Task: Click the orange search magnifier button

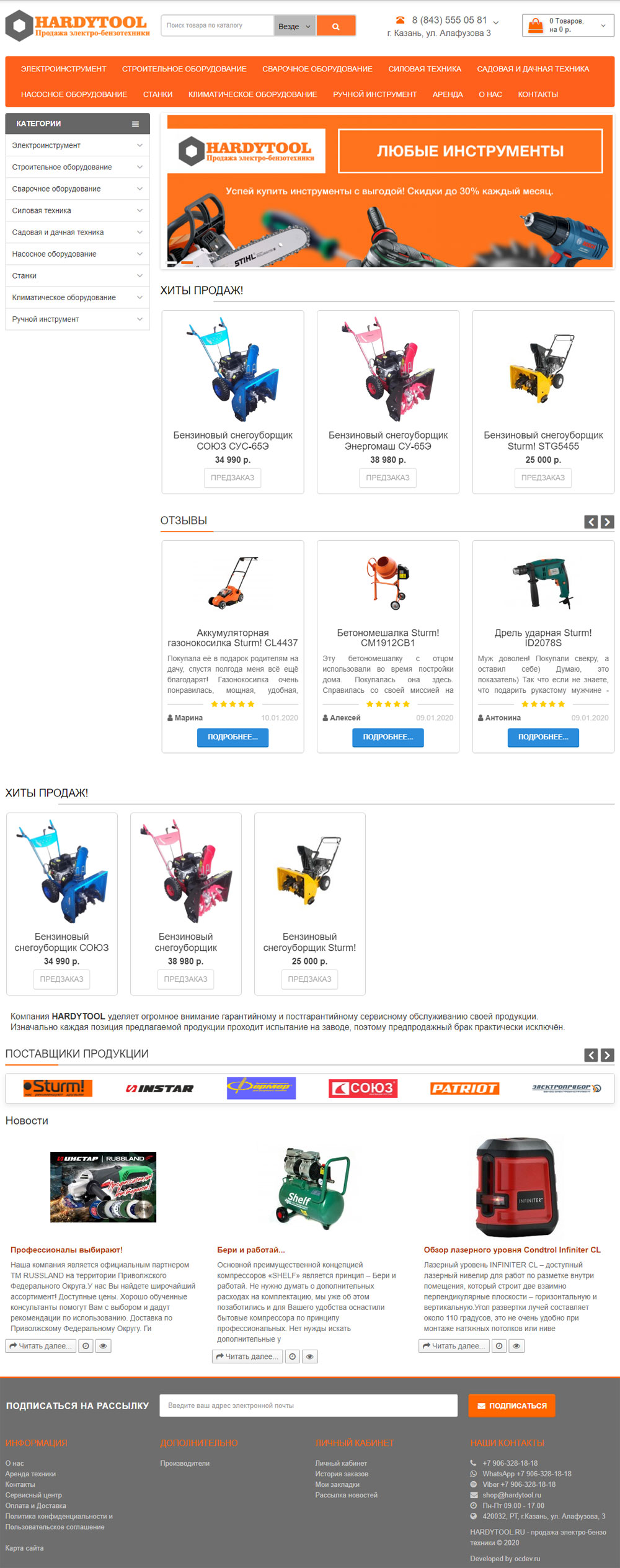Action: click(336, 26)
